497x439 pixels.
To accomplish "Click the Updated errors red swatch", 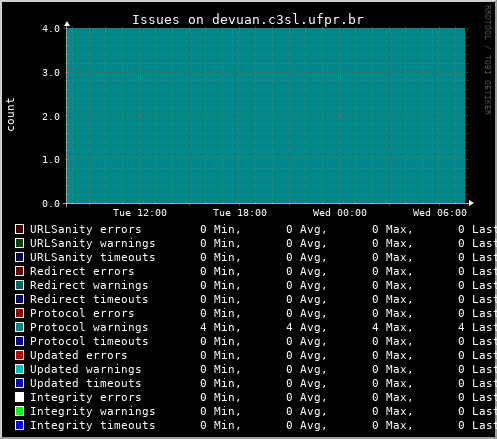I will pyautogui.click(x=19, y=355).
